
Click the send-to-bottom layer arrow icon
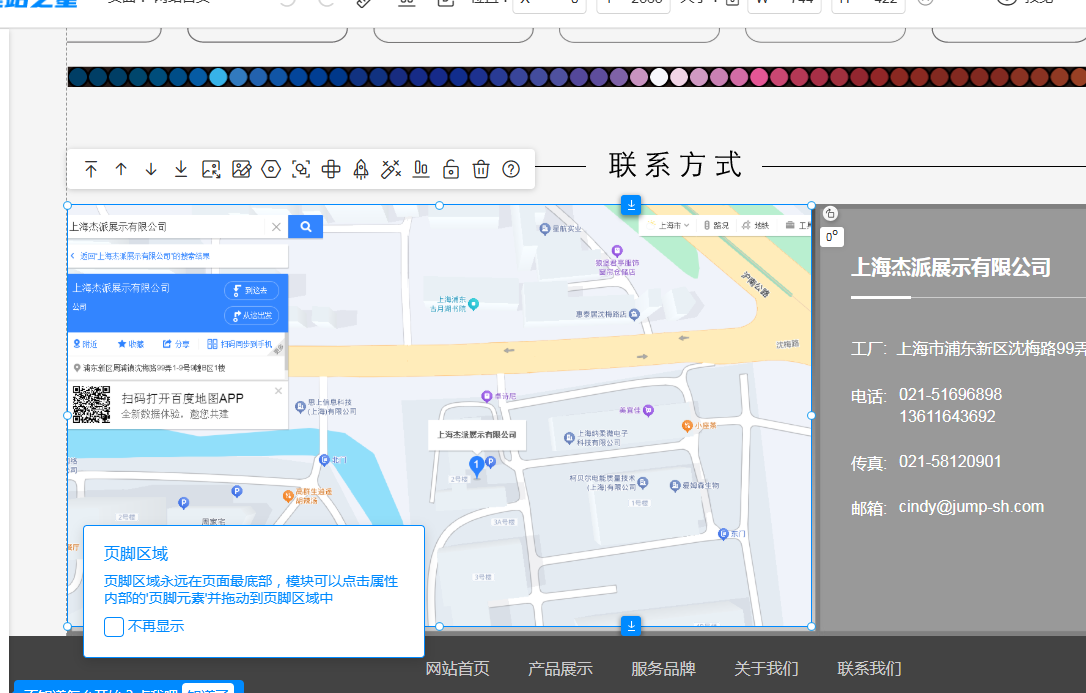pos(181,170)
